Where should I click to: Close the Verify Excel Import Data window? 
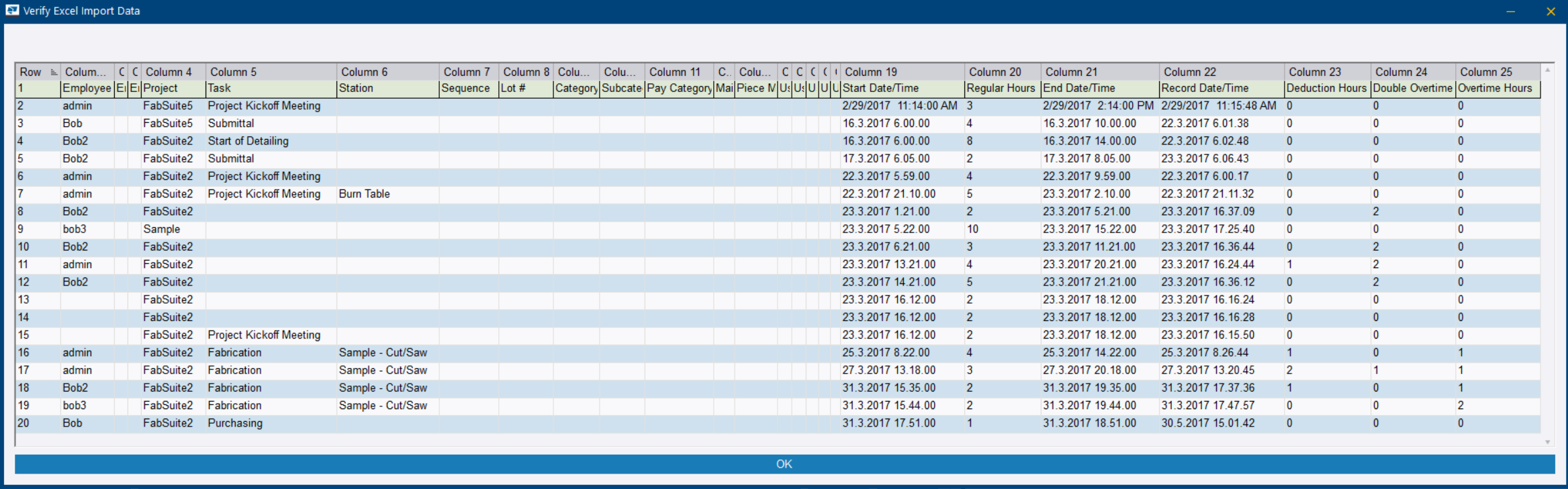pos(1551,11)
